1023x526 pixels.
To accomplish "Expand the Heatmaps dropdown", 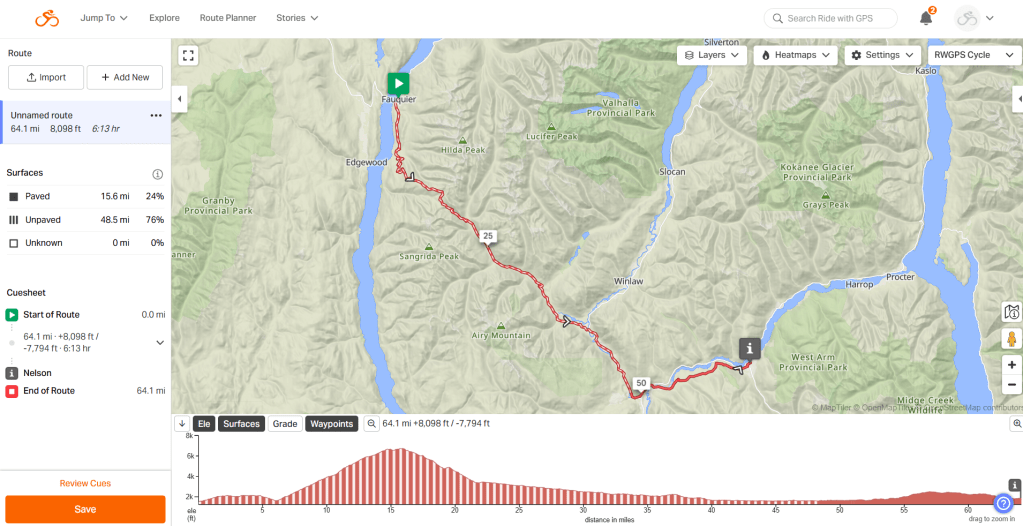I will [796, 55].
